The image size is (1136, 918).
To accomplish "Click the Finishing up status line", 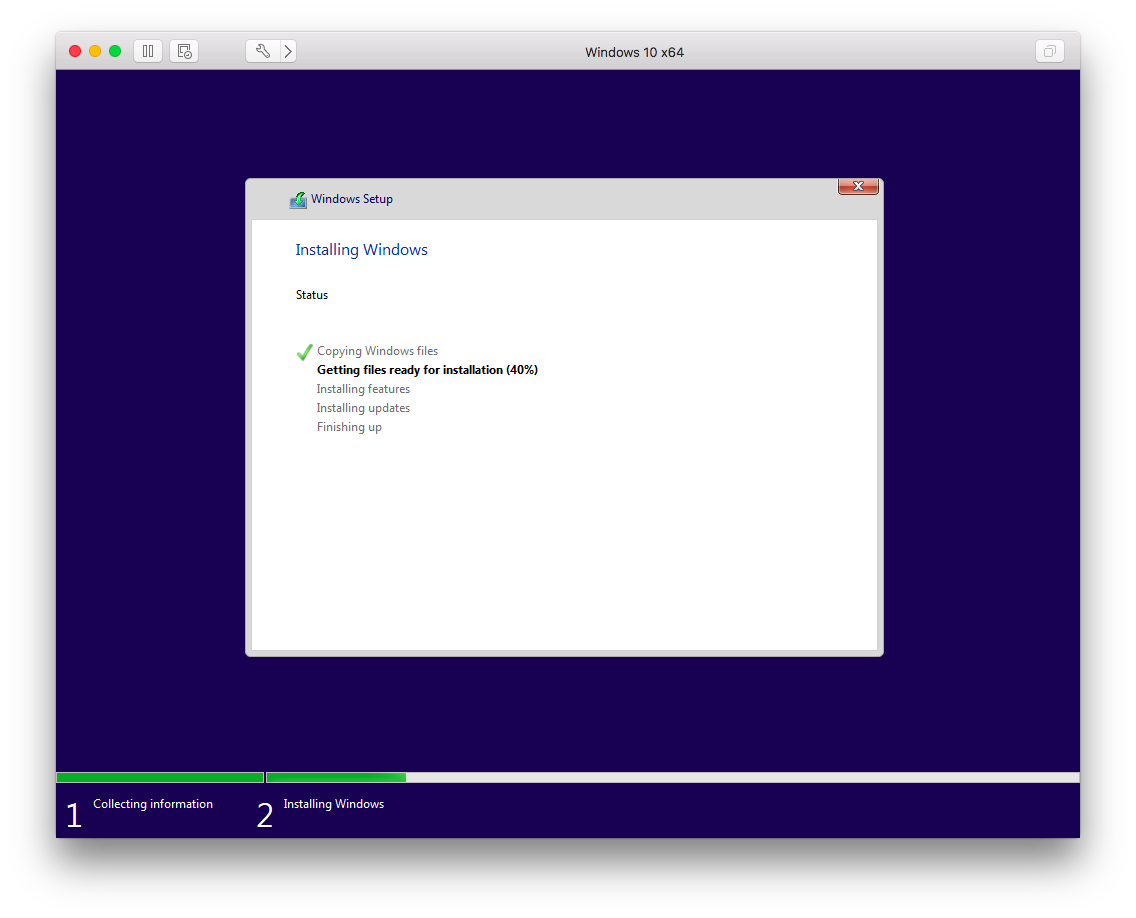I will coord(349,427).
